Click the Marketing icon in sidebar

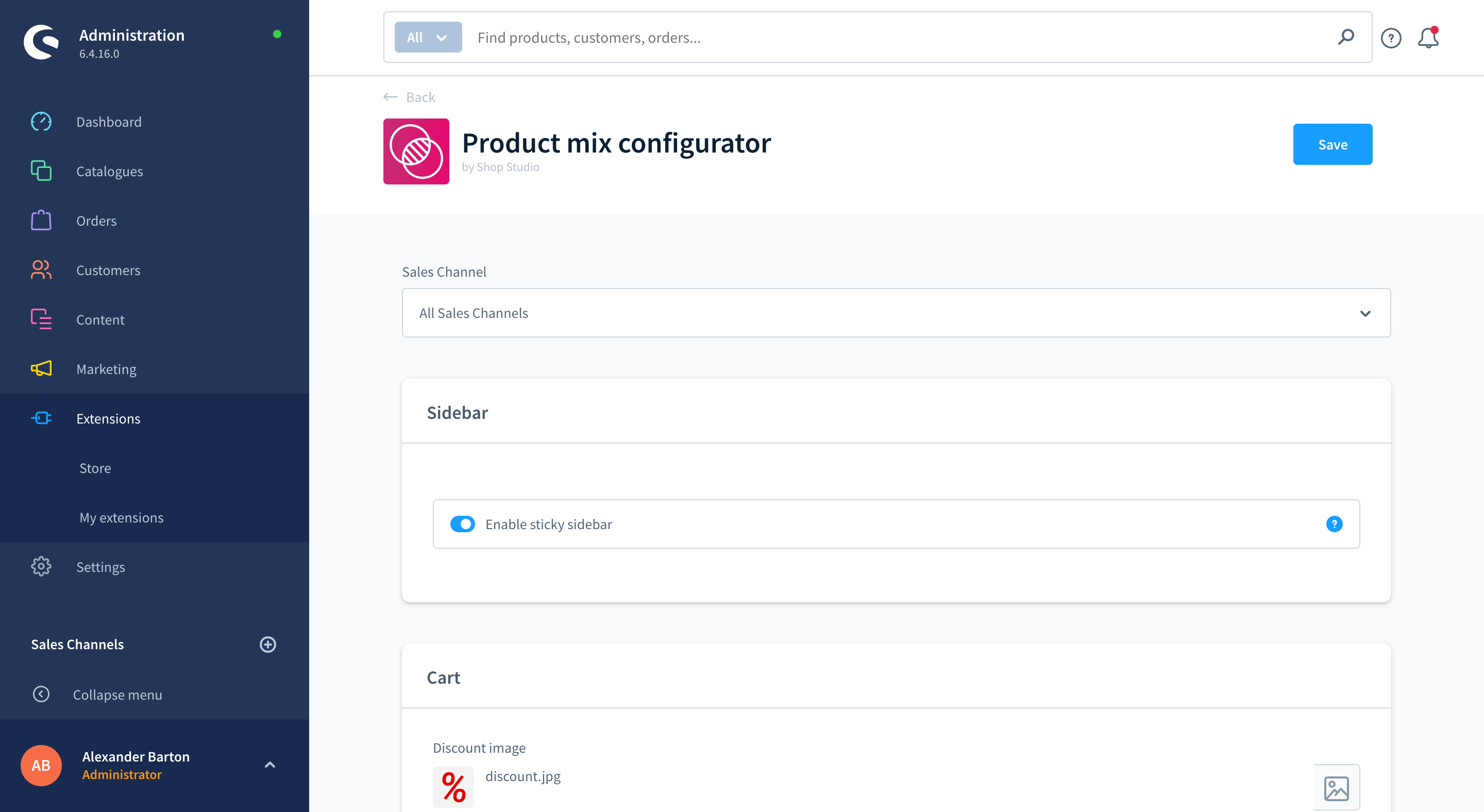pyautogui.click(x=40, y=368)
